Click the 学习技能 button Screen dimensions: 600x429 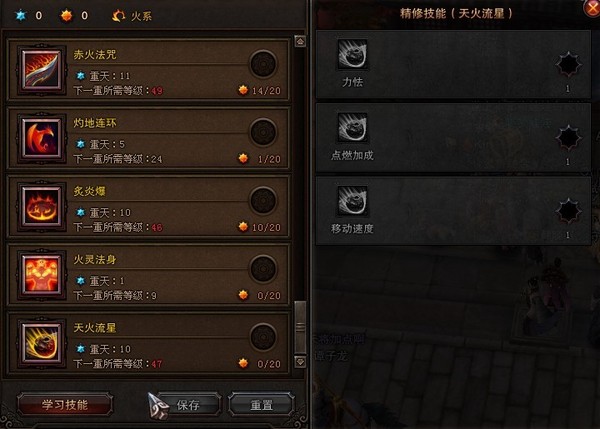(x=65, y=405)
